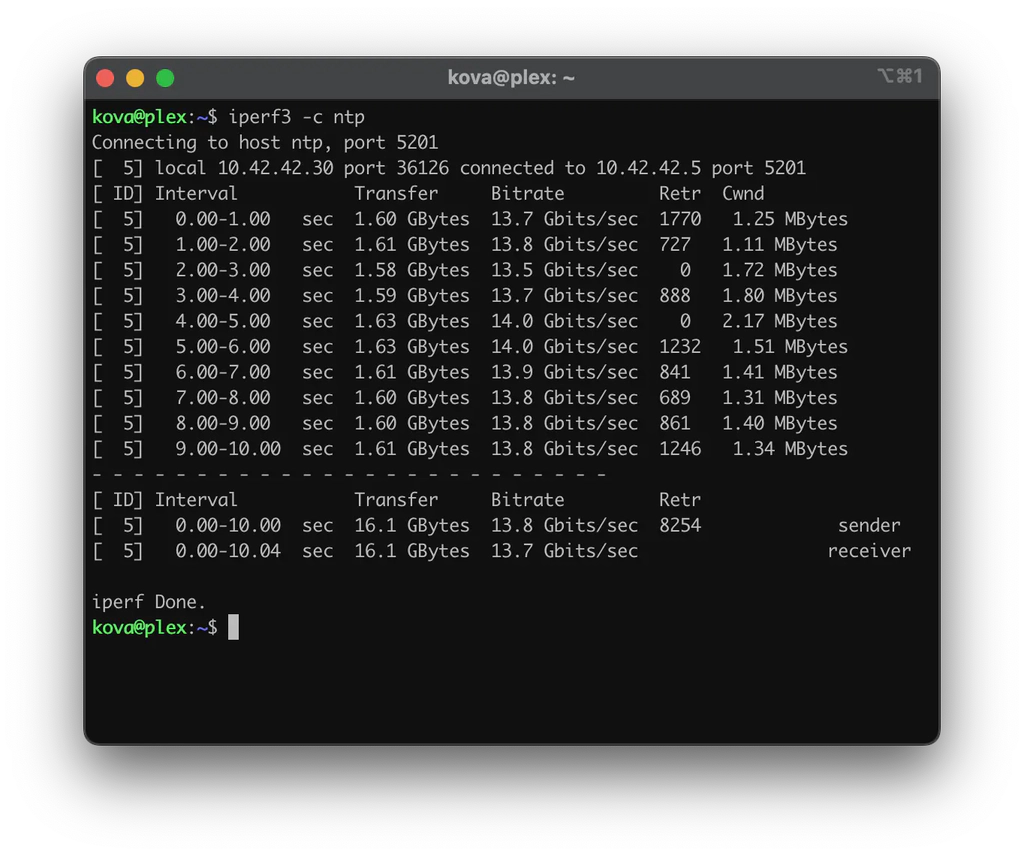1024x856 pixels.
Task: Click the Cwnd value '1.51 MBytes'
Action: 790,347
